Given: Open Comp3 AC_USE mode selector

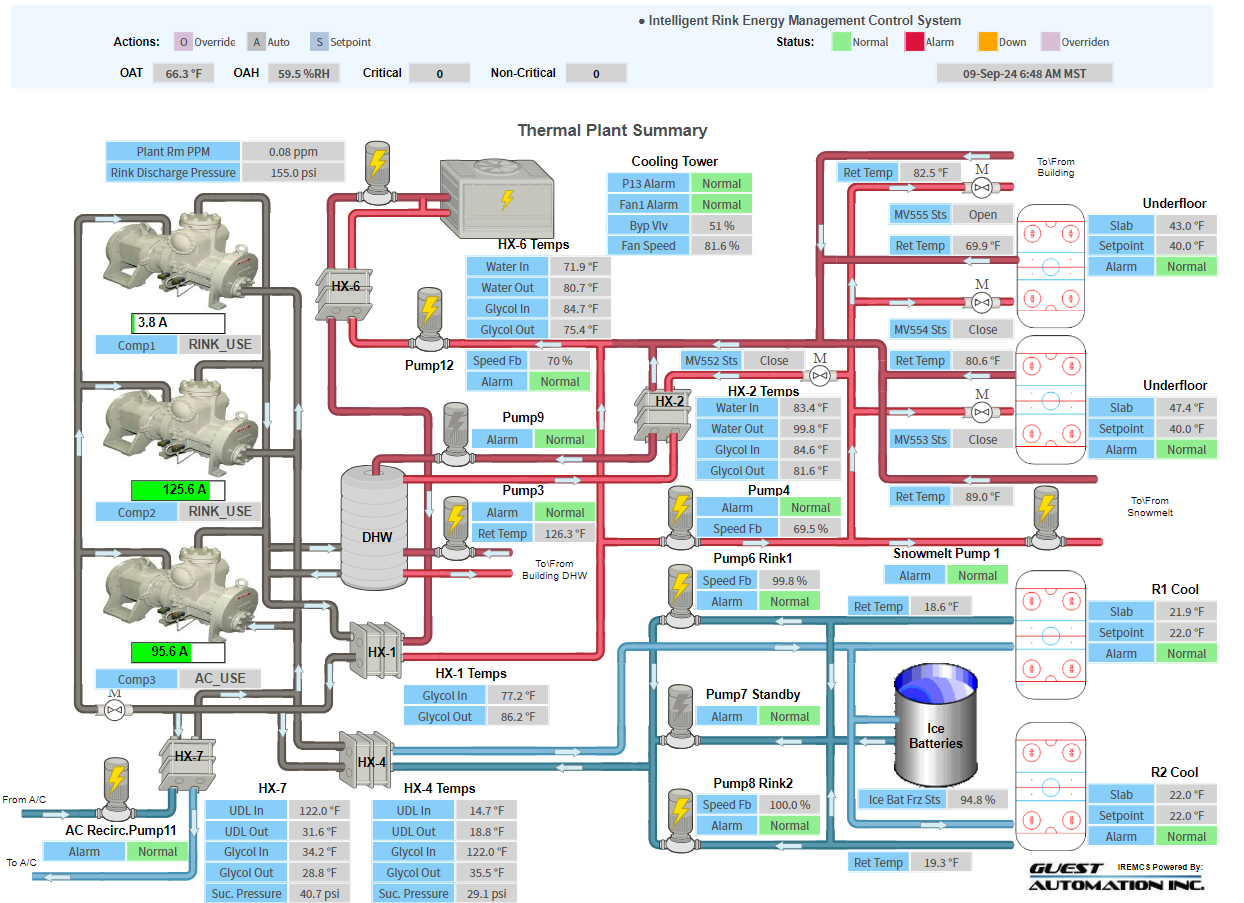Looking at the screenshot, I should pos(219,679).
